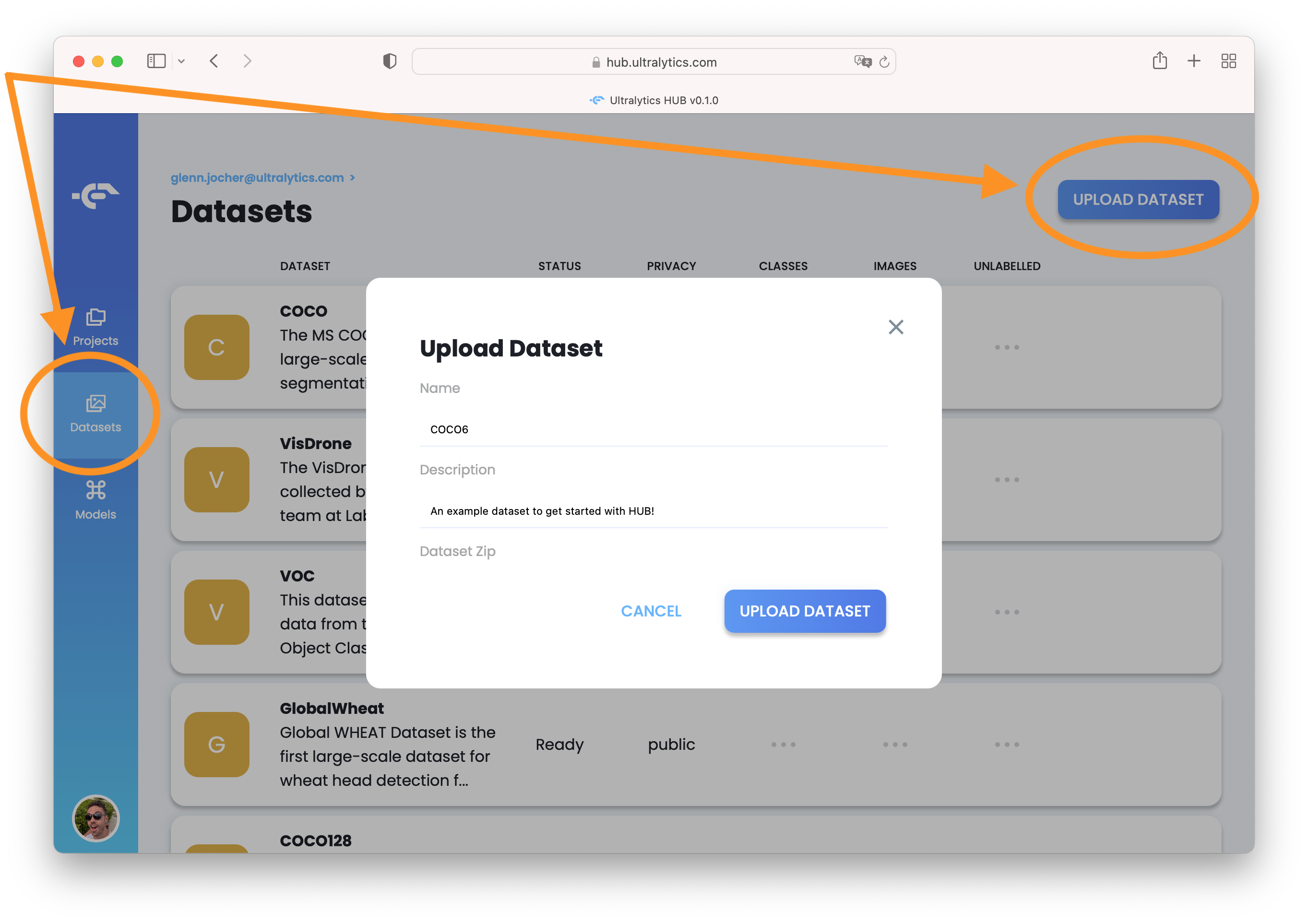Viewport: 1308px width, 924px height.
Task: Open the ellipsis menu on the GlobalWheat row
Action: pyautogui.click(x=1007, y=744)
